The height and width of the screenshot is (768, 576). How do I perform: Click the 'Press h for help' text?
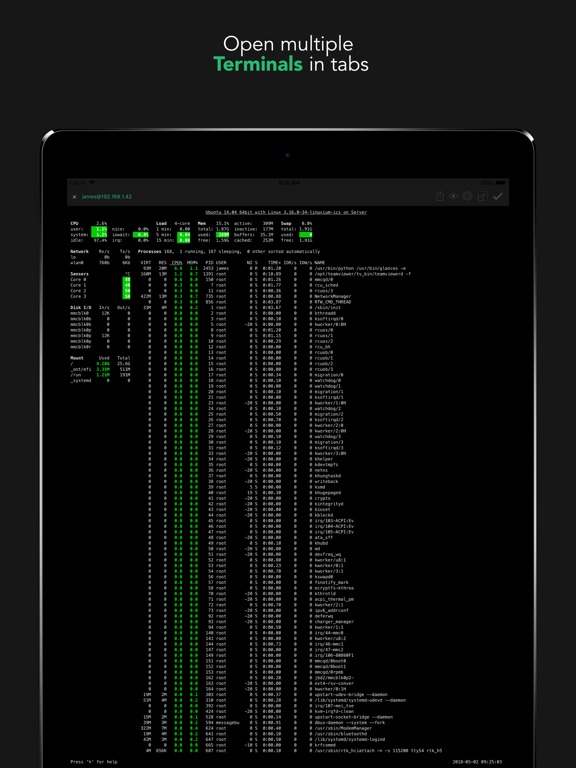point(94,762)
